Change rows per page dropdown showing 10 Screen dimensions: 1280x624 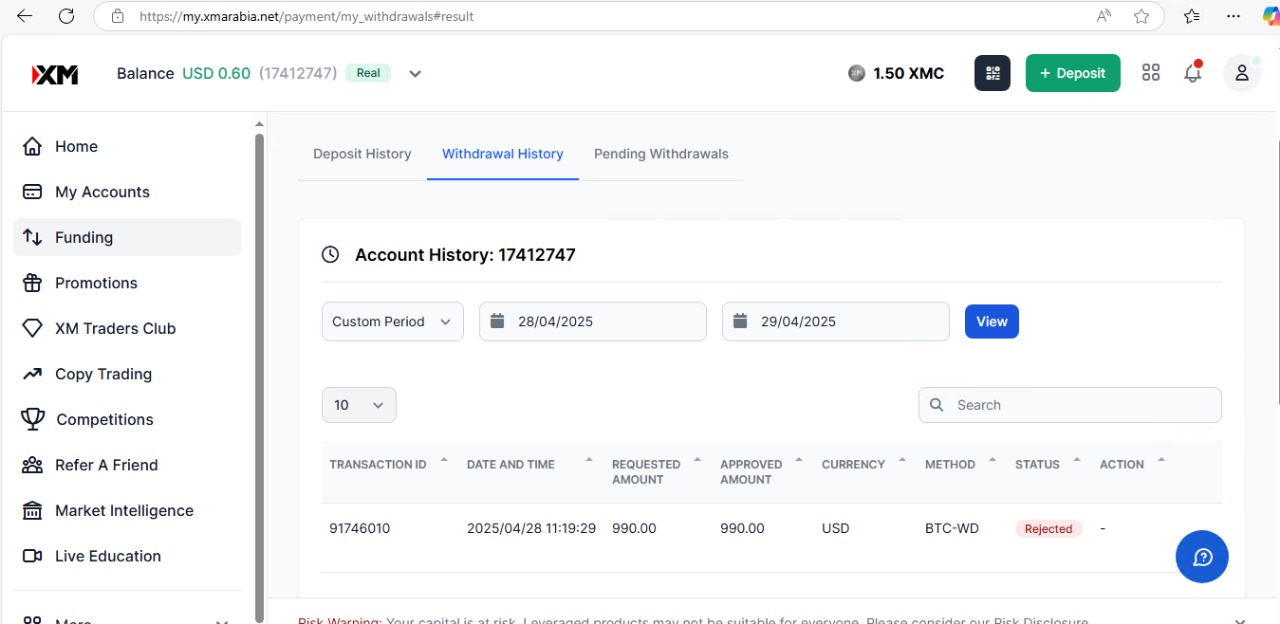point(359,405)
